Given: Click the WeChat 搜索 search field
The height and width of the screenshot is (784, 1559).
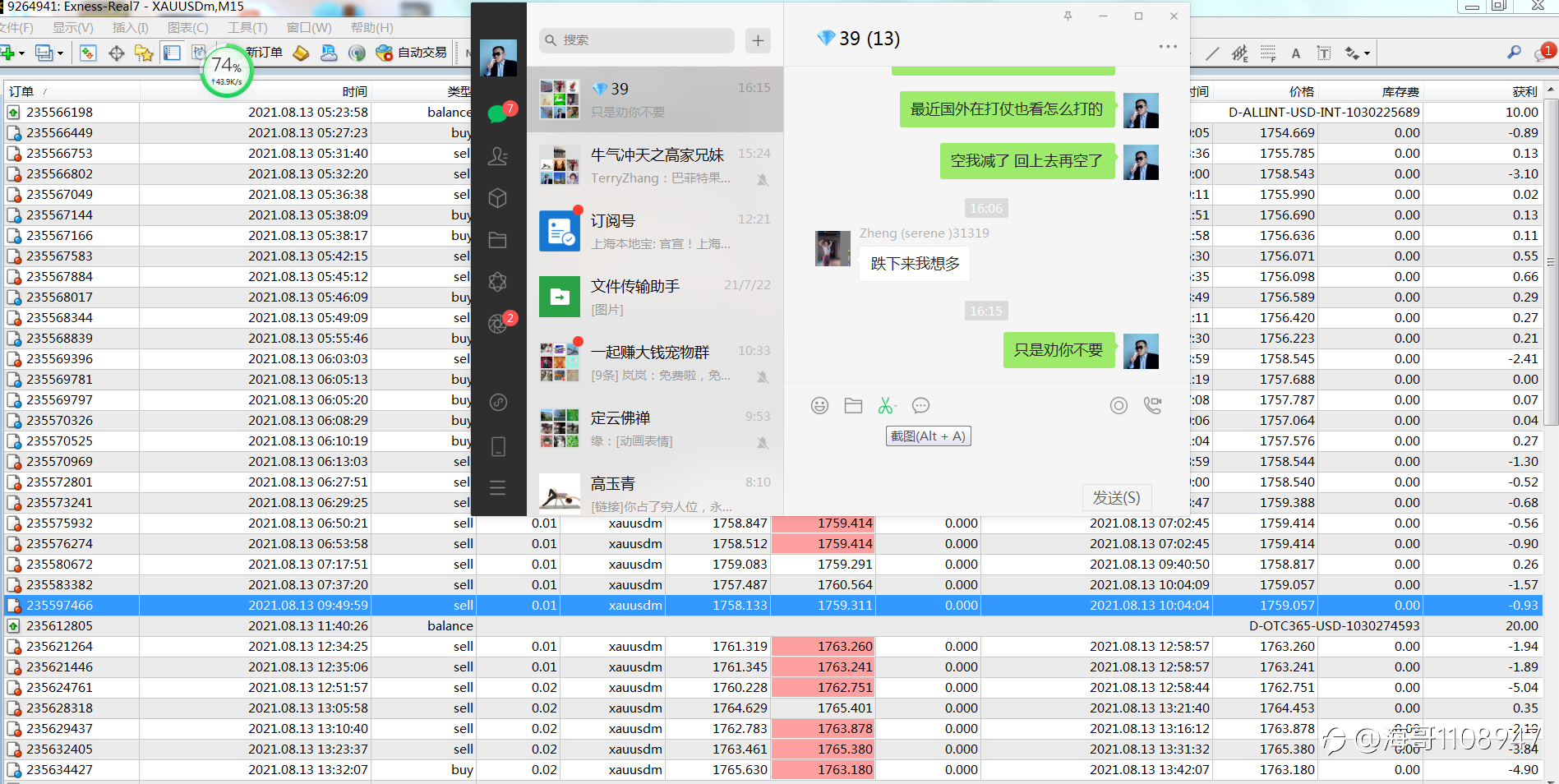Looking at the screenshot, I should point(637,40).
